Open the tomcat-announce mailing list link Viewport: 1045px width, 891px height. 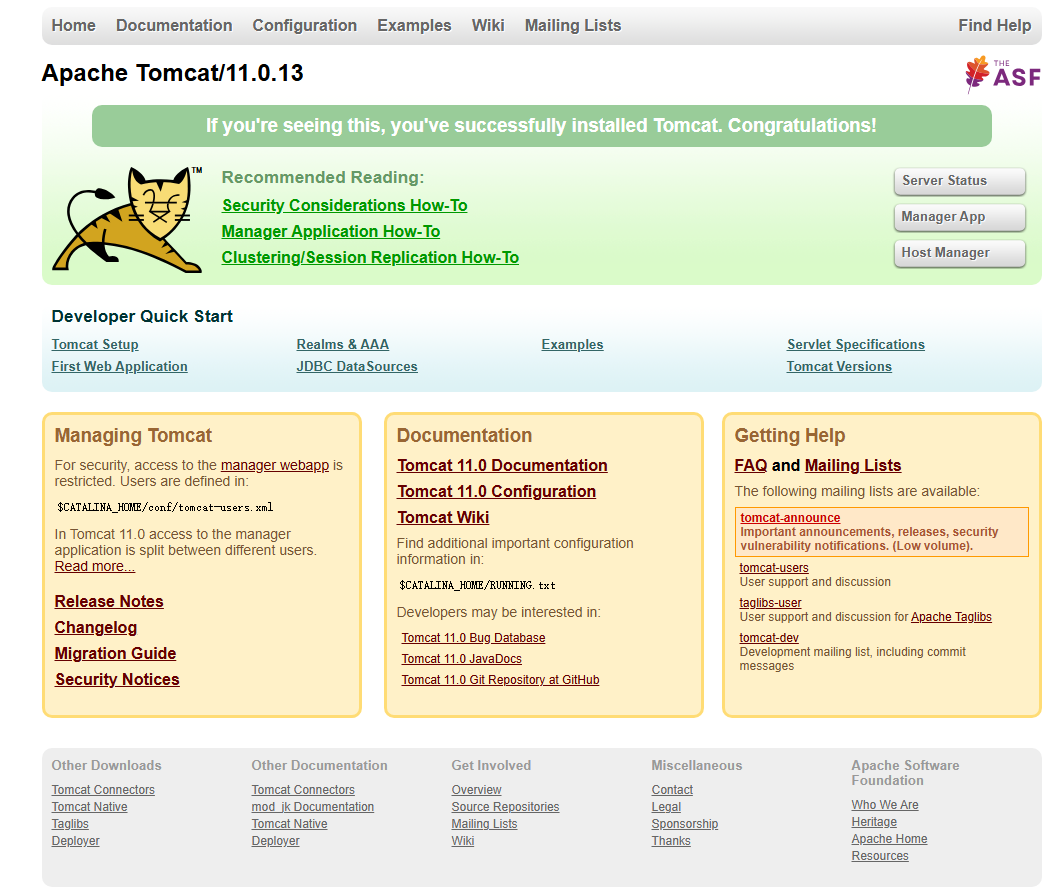pos(790,518)
